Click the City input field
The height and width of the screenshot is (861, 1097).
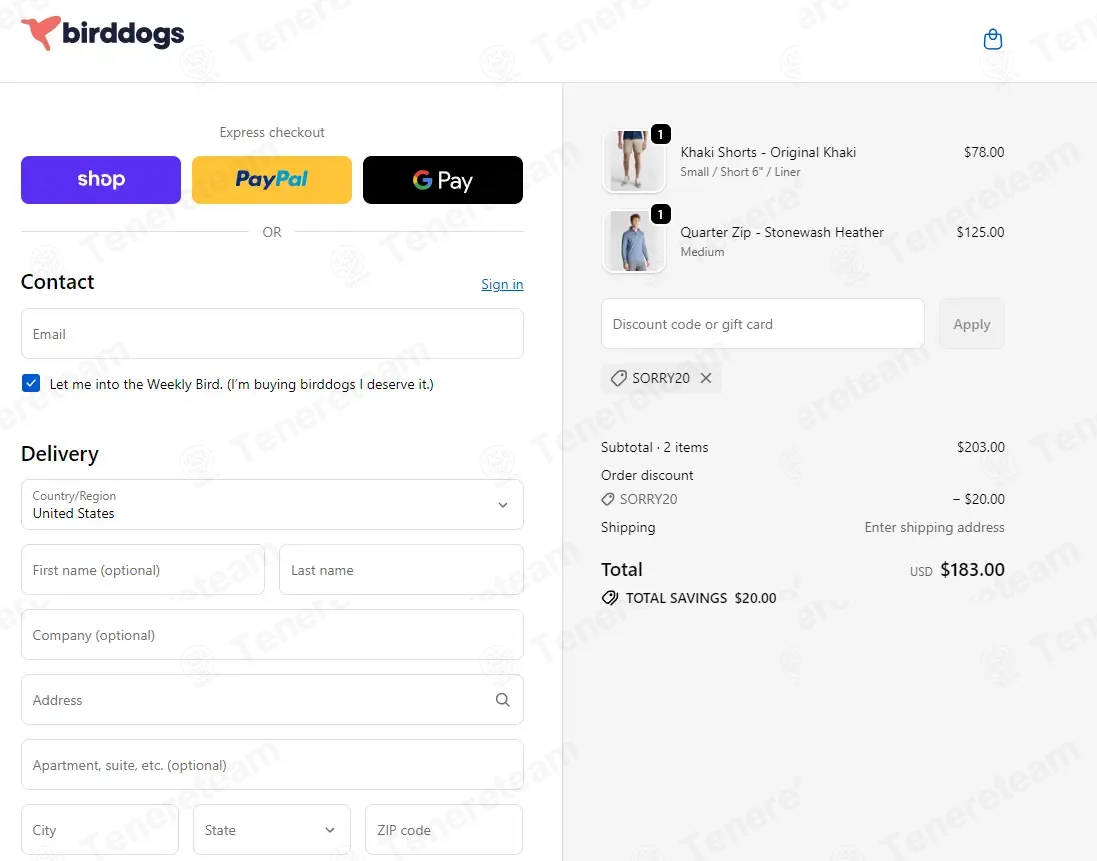(x=100, y=830)
